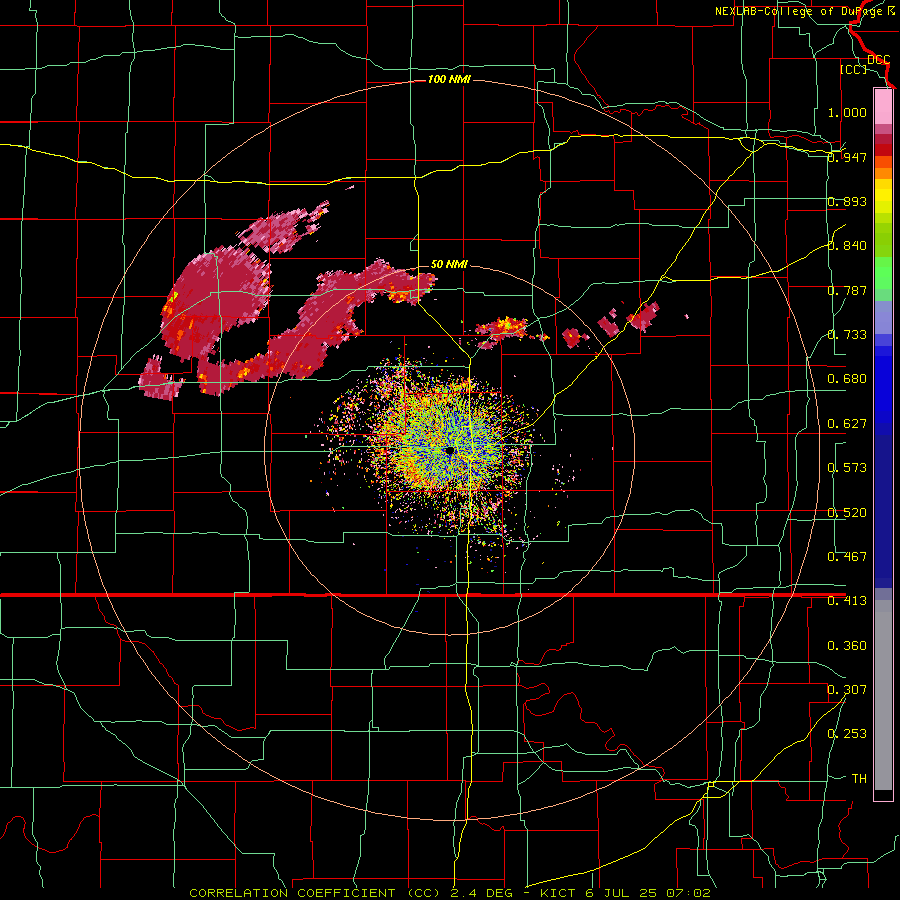Click the 0.467 scale value
The width and height of the screenshot is (900, 900).
click(847, 557)
